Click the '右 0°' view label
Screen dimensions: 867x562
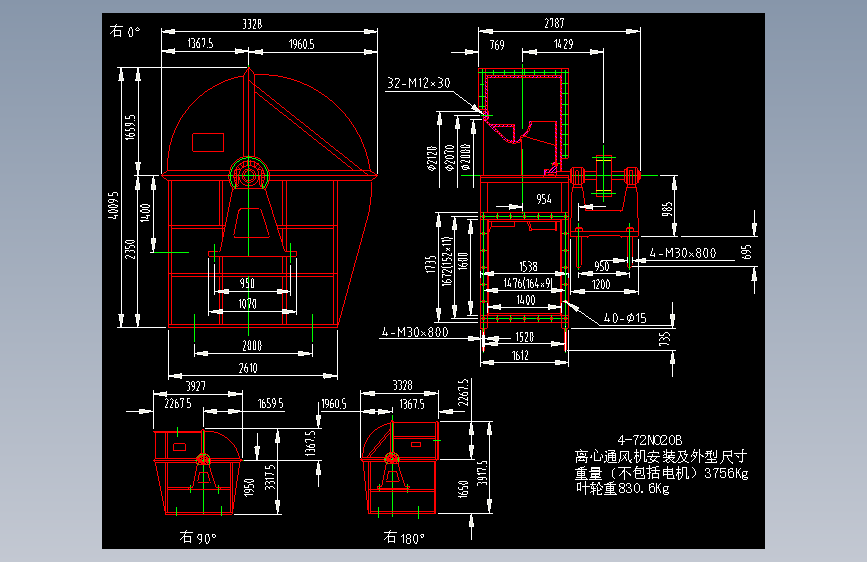(x=125, y=31)
